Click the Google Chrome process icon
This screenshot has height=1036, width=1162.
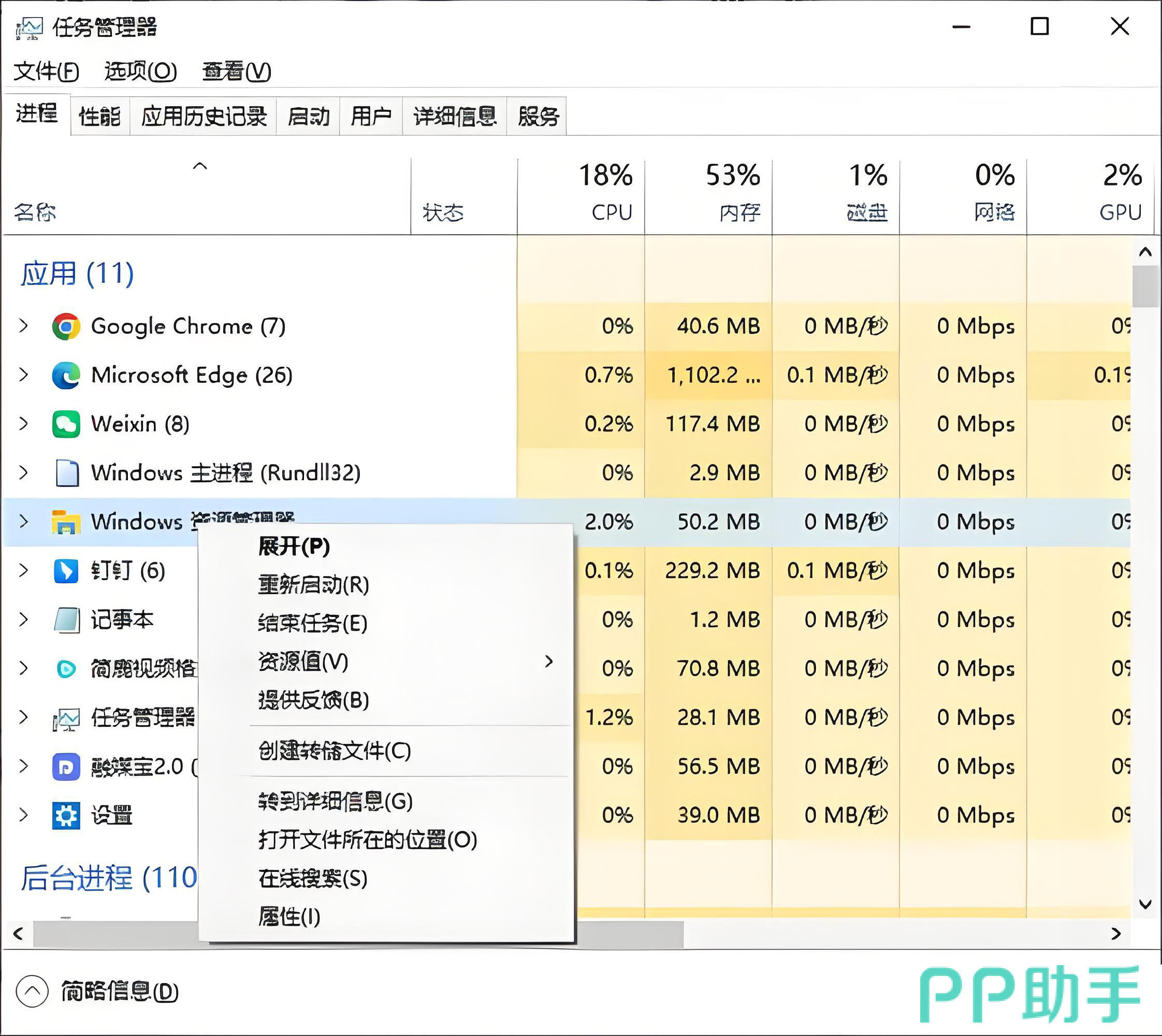pos(66,326)
